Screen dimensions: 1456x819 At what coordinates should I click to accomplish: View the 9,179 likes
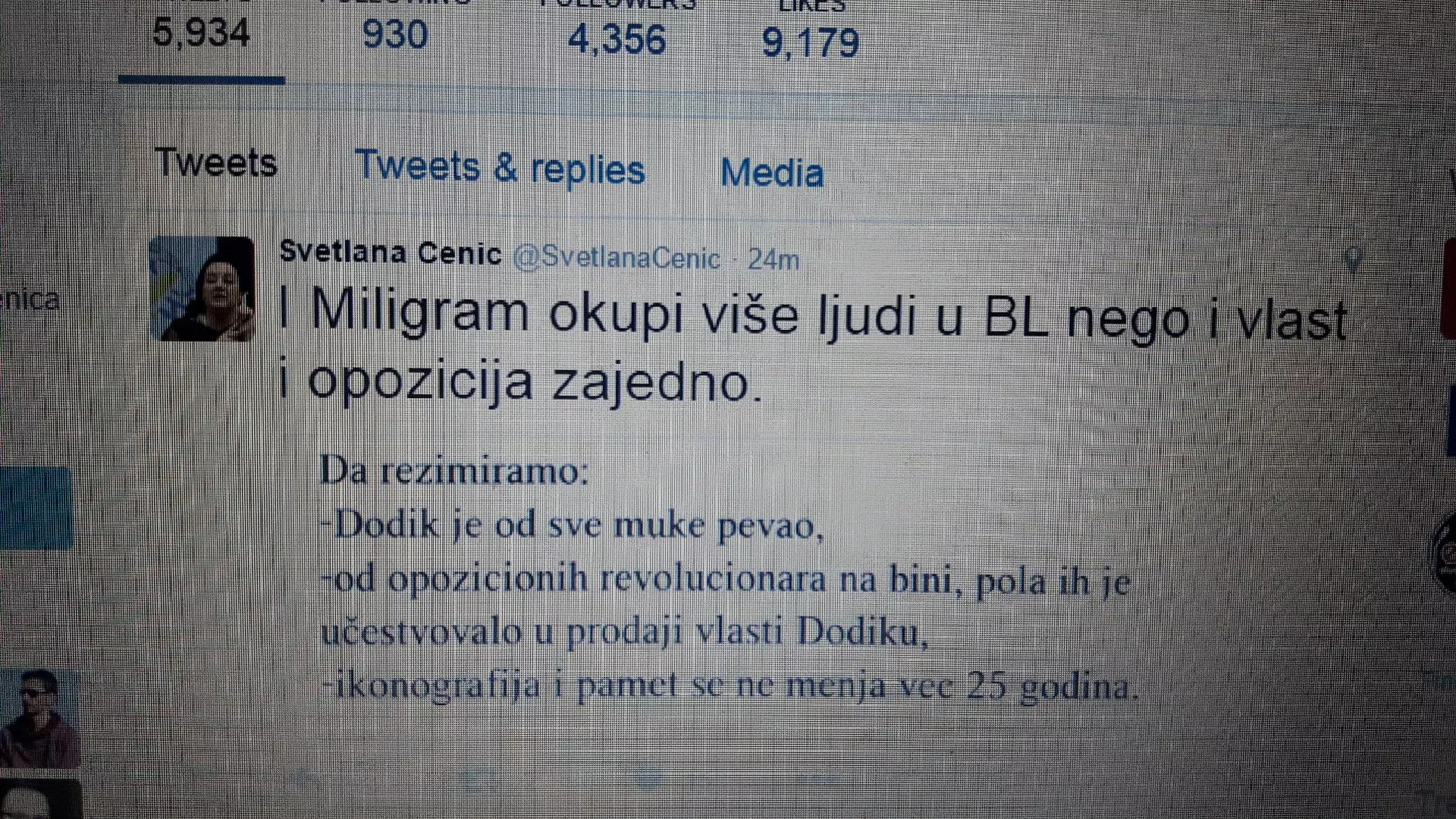811,42
